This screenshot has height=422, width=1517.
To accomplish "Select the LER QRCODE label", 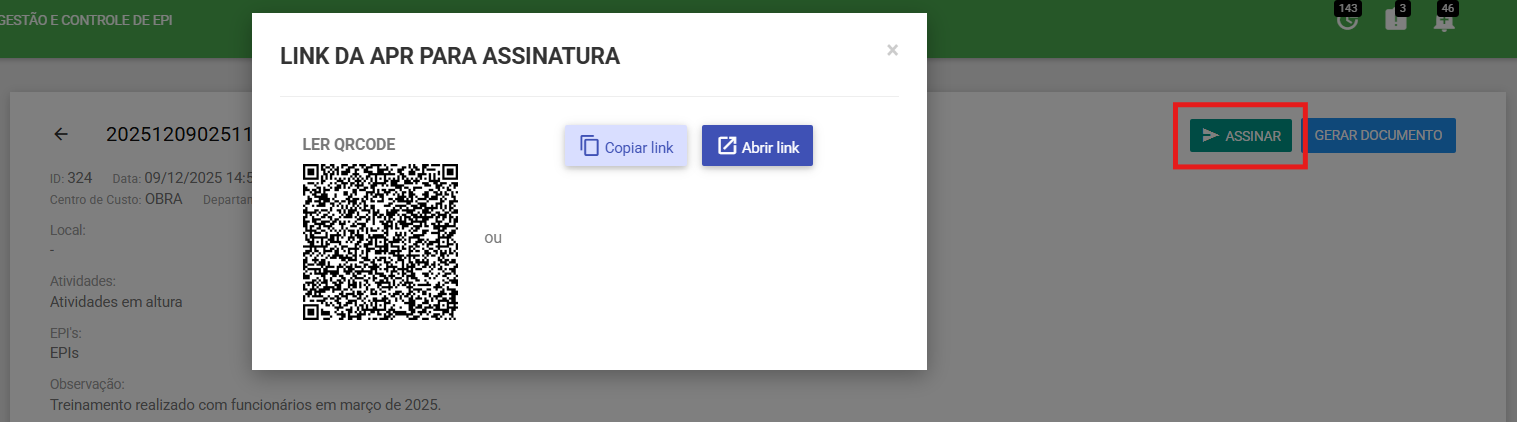I will click(349, 144).
